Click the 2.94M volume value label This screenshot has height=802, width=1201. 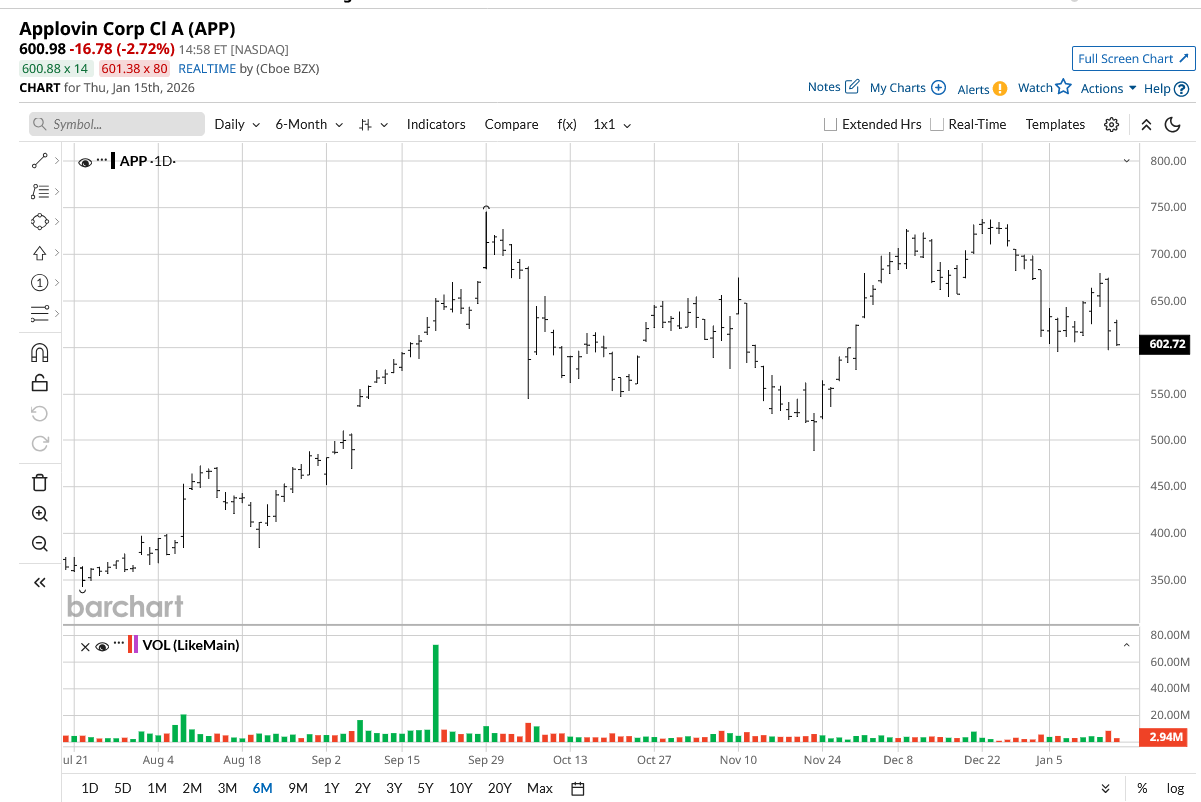point(1164,738)
